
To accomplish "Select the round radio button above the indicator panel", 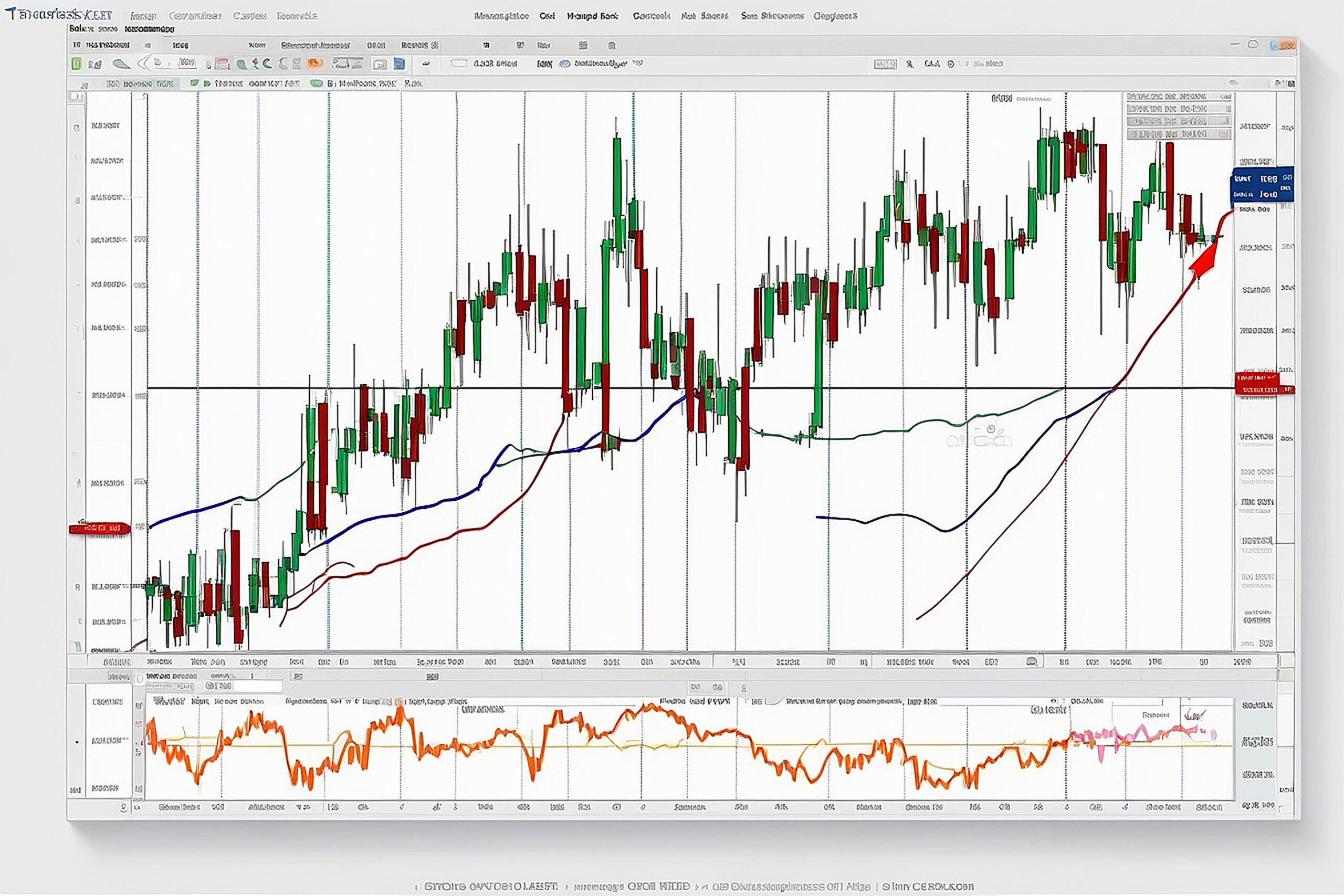I will point(140,678).
